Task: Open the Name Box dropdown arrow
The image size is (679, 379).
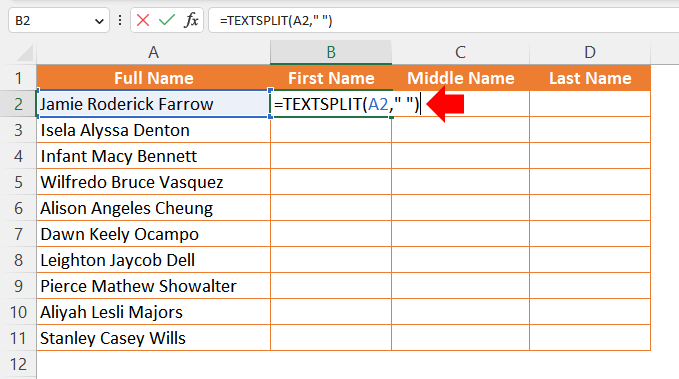Action: pos(99,21)
